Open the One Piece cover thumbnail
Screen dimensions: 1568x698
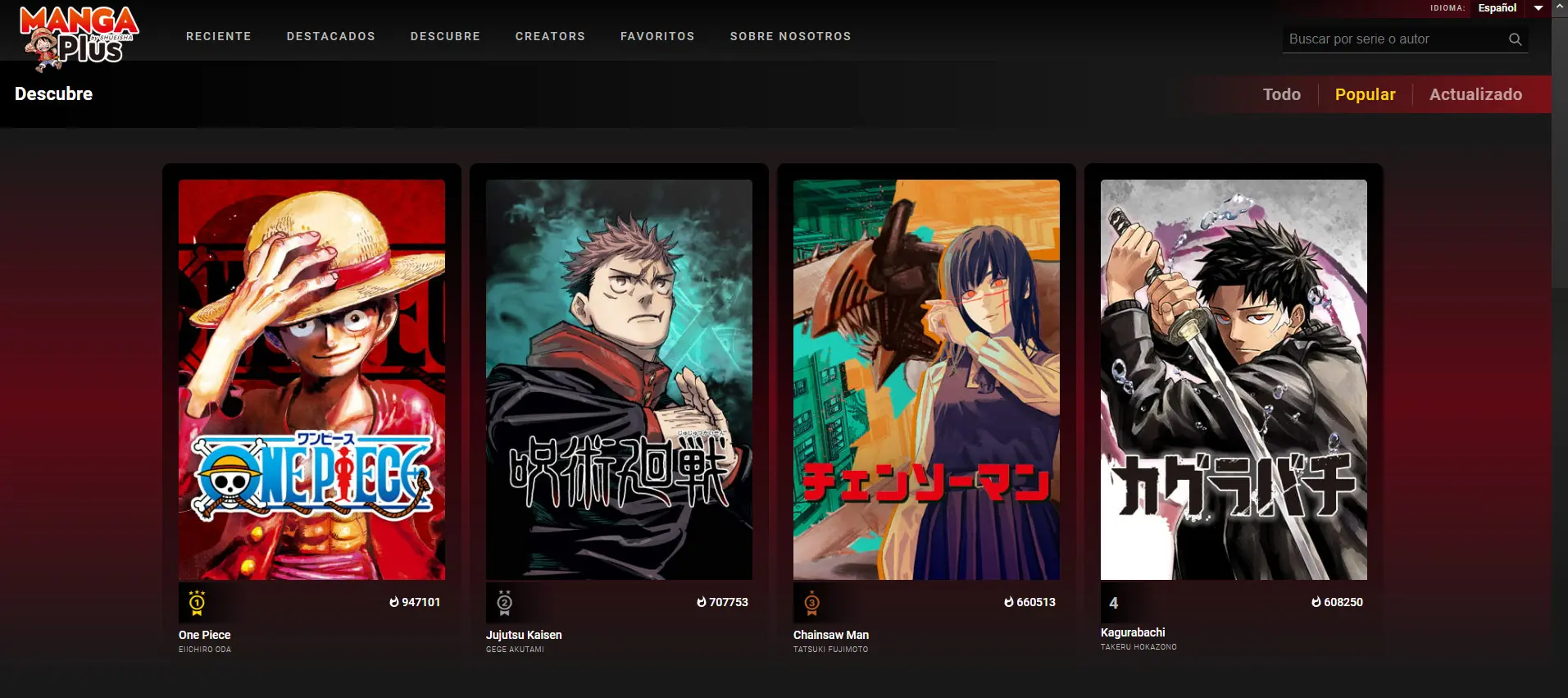[311, 380]
